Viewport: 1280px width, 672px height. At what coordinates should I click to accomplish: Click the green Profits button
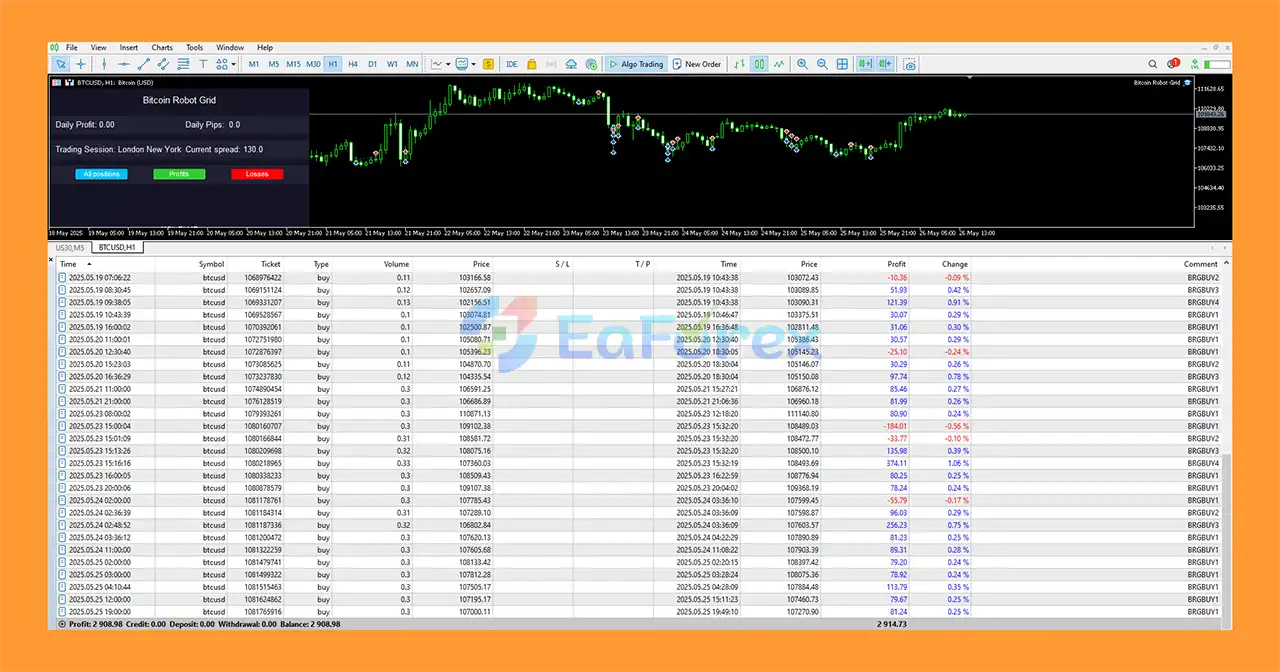(x=179, y=174)
